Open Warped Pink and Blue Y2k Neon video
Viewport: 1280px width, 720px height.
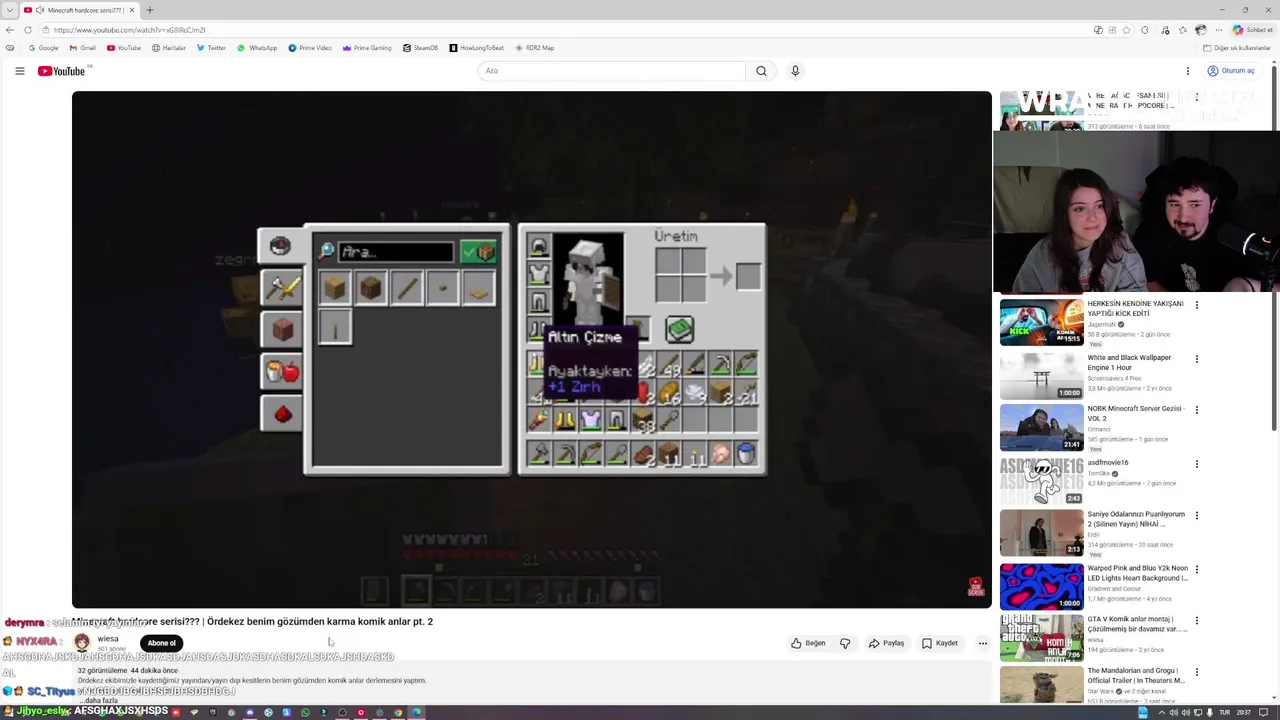point(1042,585)
